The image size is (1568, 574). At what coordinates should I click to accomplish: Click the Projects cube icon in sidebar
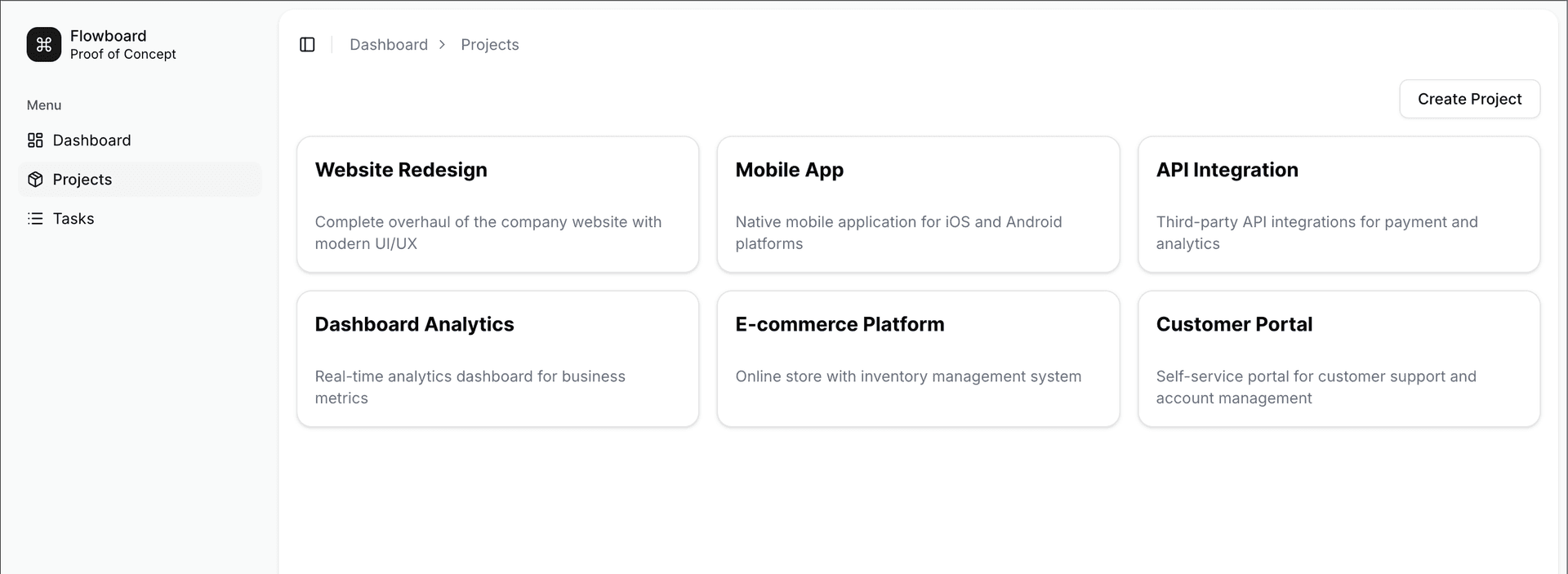(x=35, y=180)
